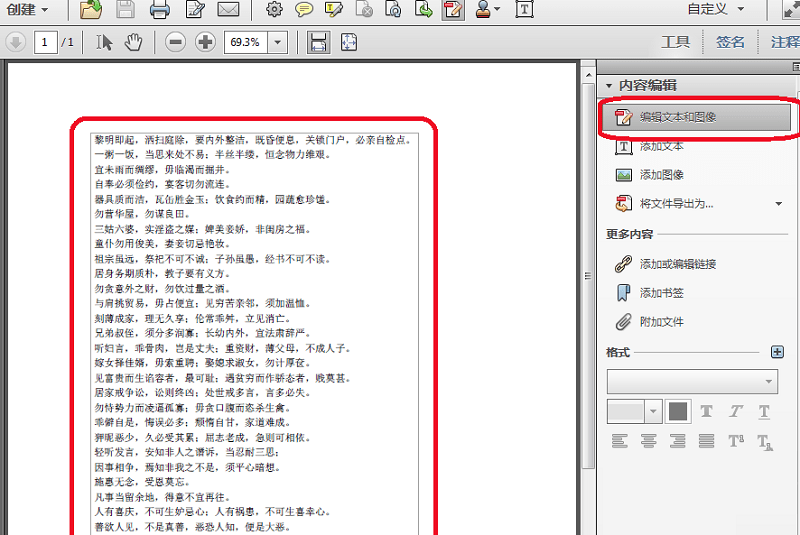The width and height of the screenshot is (800, 535).
Task: Open the font name dropdown
Action: pos(692,381)
